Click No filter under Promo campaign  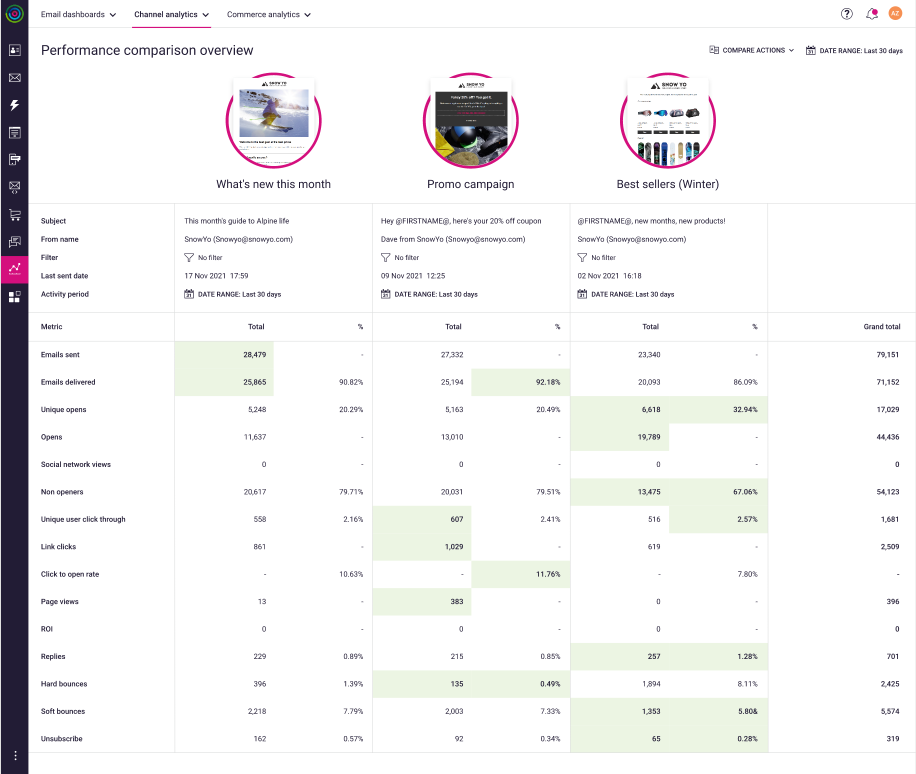[x=405, y=257]
